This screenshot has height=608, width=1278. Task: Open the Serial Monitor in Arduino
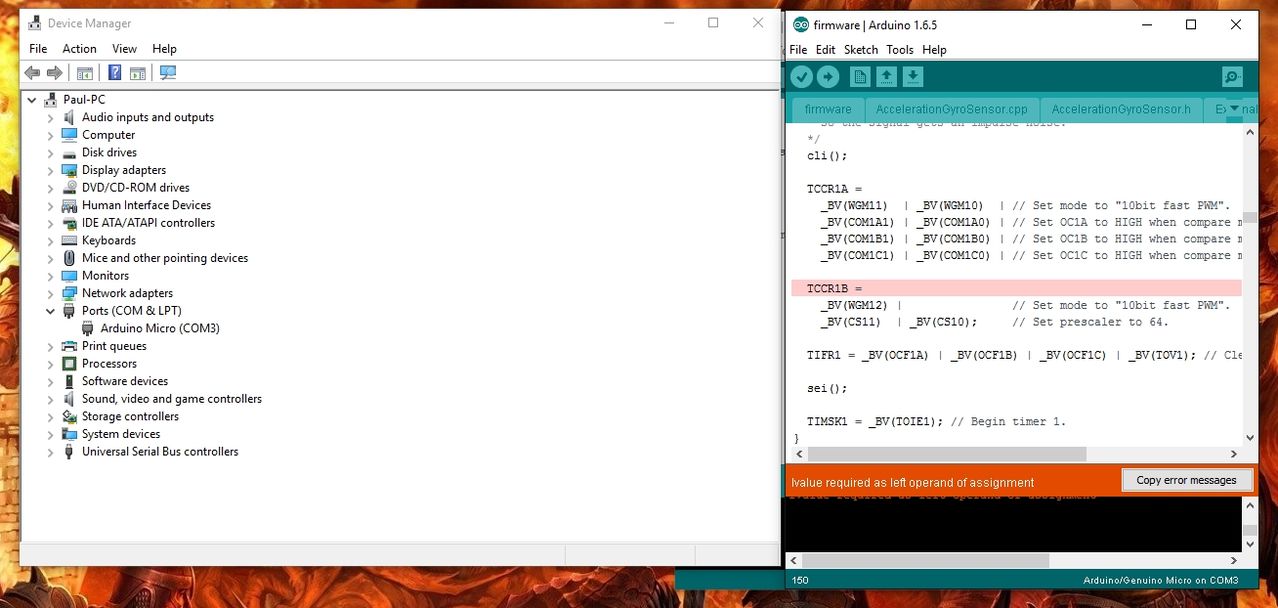[x=1232, y=77]
